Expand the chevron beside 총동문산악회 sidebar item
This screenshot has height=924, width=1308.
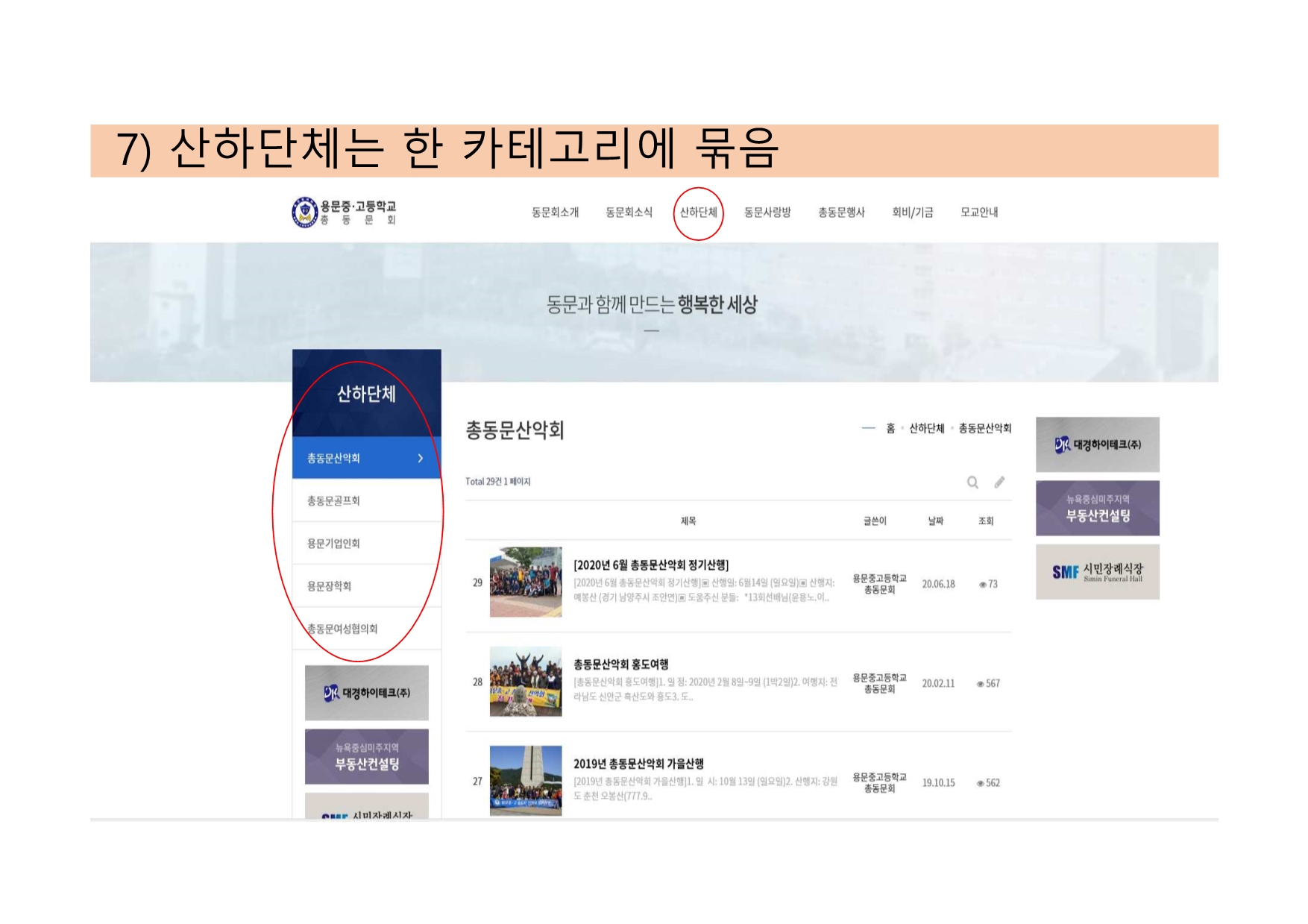pyautogui.click(x=421, y=458)
